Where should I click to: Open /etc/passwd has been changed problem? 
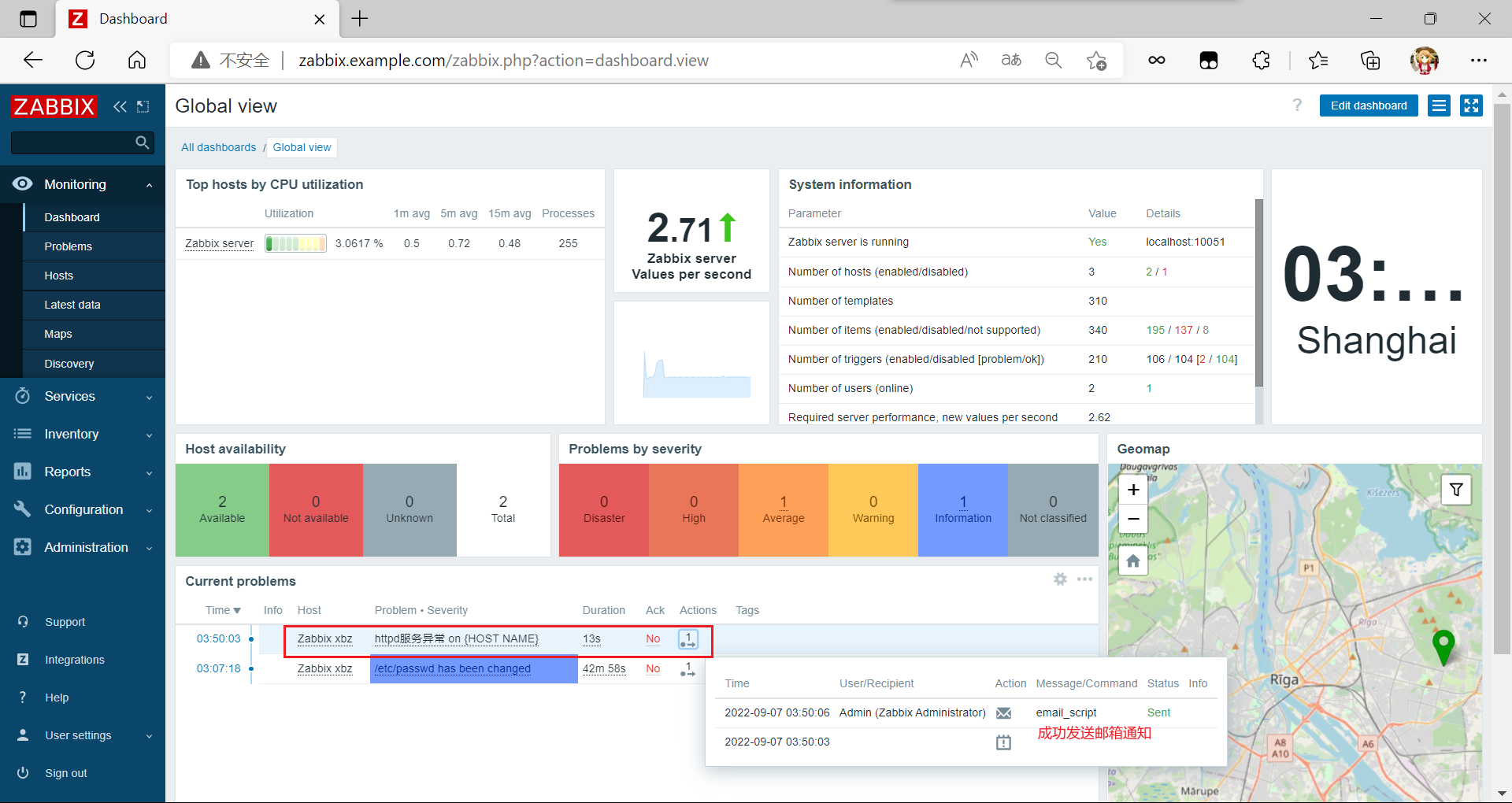point(452,668)
